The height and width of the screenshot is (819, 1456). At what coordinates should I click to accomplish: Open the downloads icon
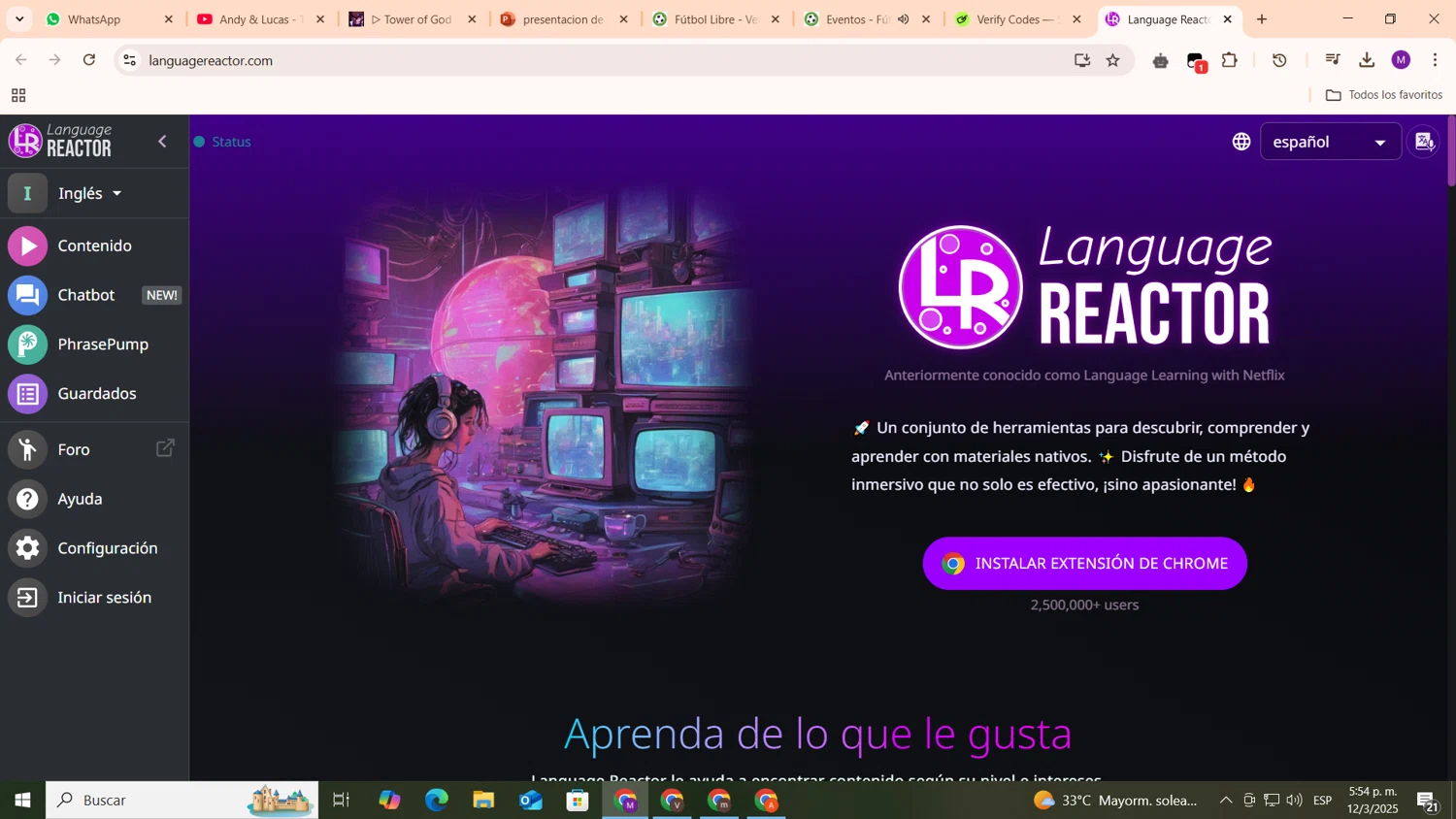[1367, 60]
